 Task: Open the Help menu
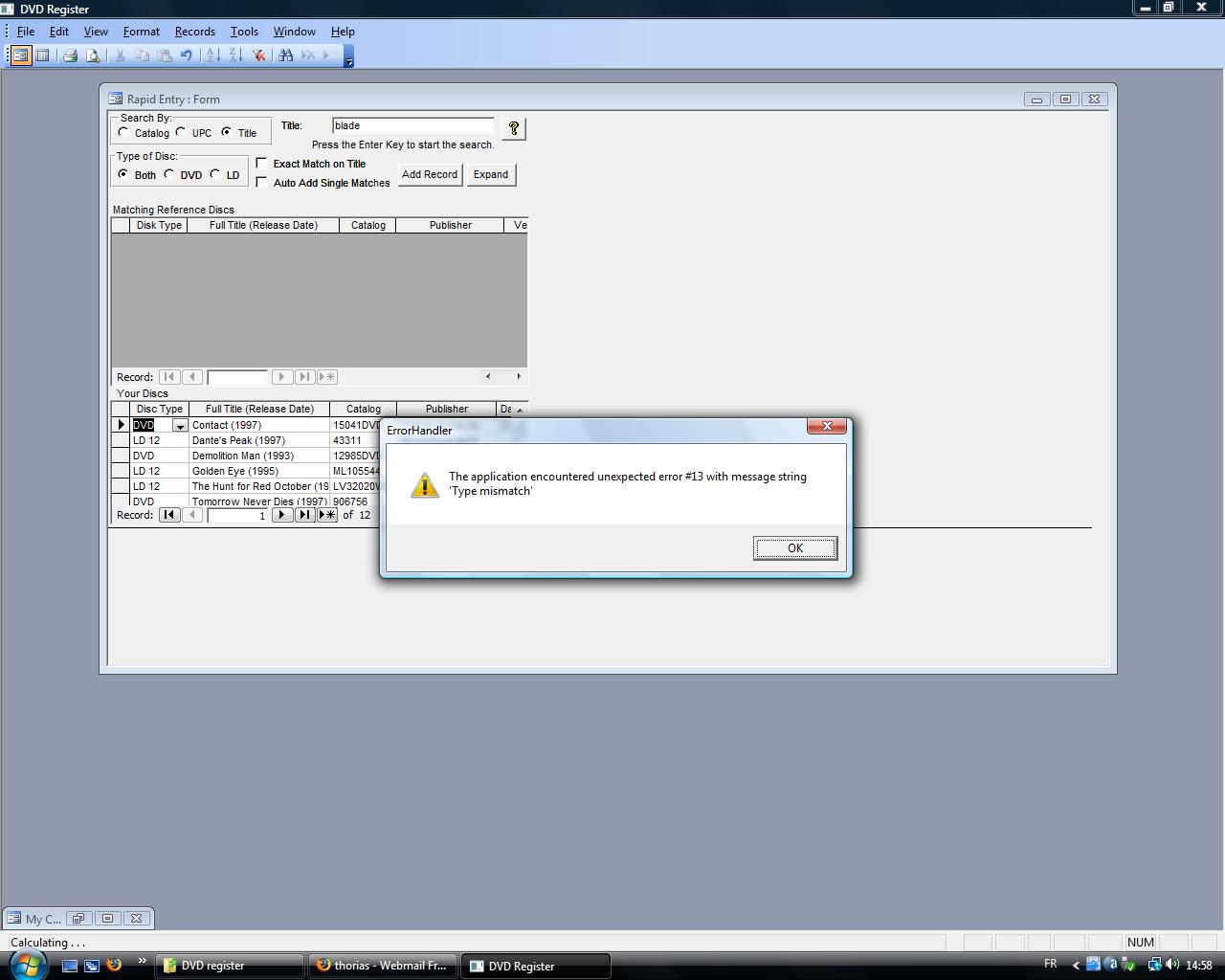[x=343, y=32]
